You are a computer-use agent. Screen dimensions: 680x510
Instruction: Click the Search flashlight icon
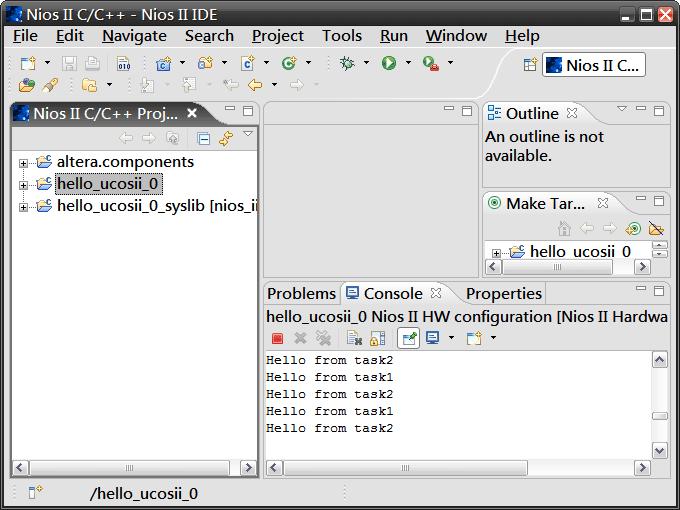pyautogui.click(x=50, y=85)
